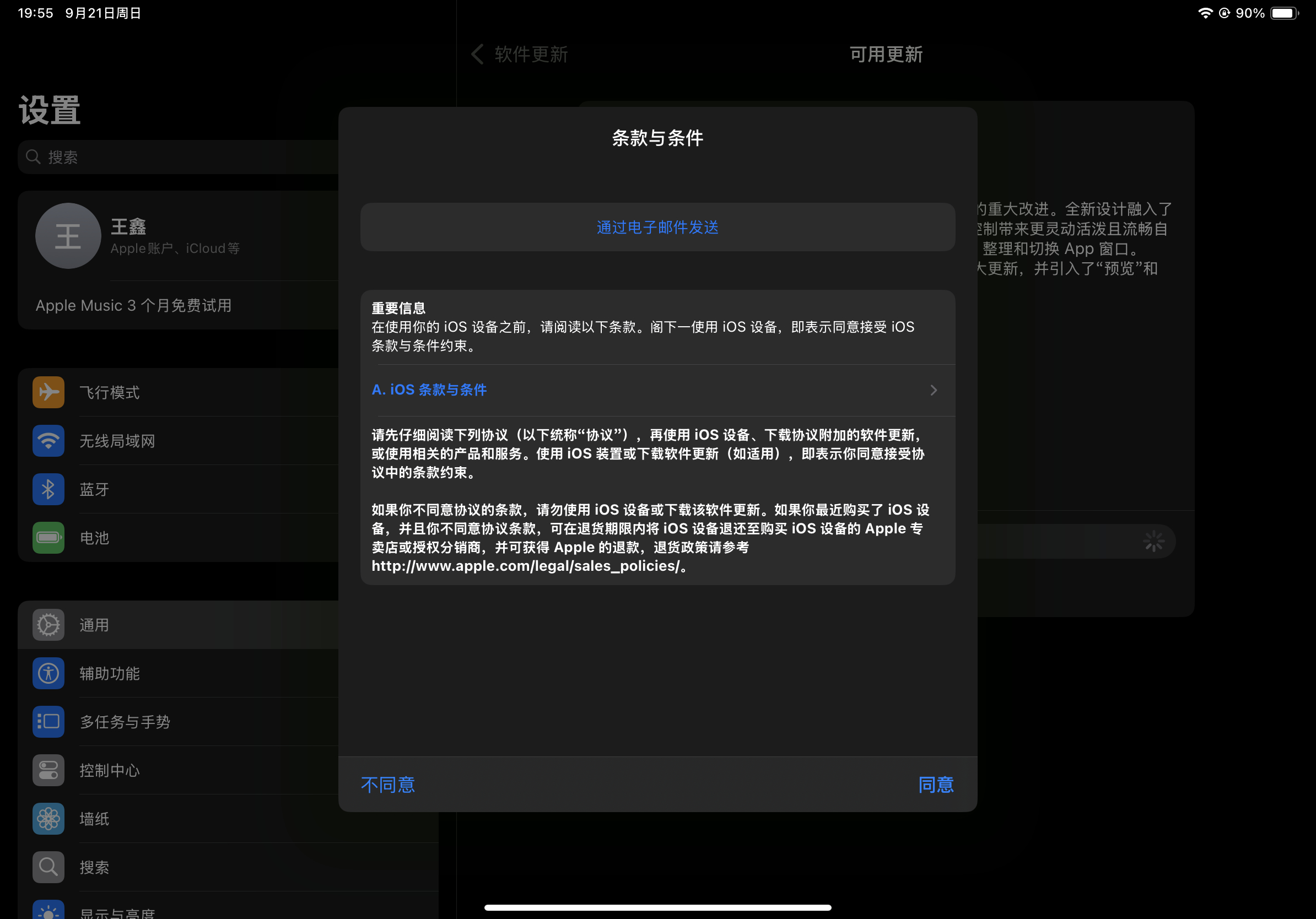Tap 同意 to accept terms
Screen dimensions: 1316x919
point(936,785)
